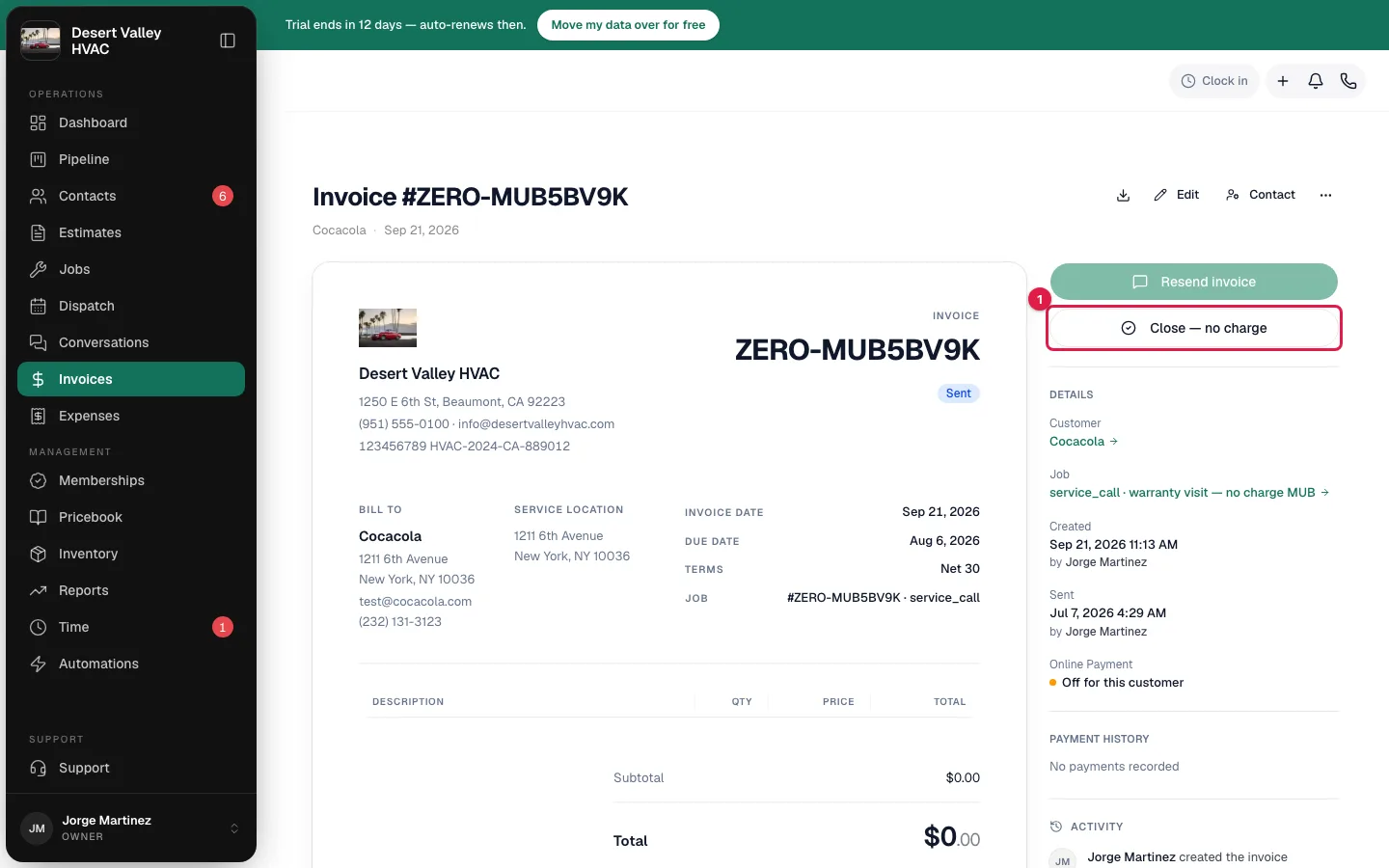Click the Activity history icon

(1056, 827)
